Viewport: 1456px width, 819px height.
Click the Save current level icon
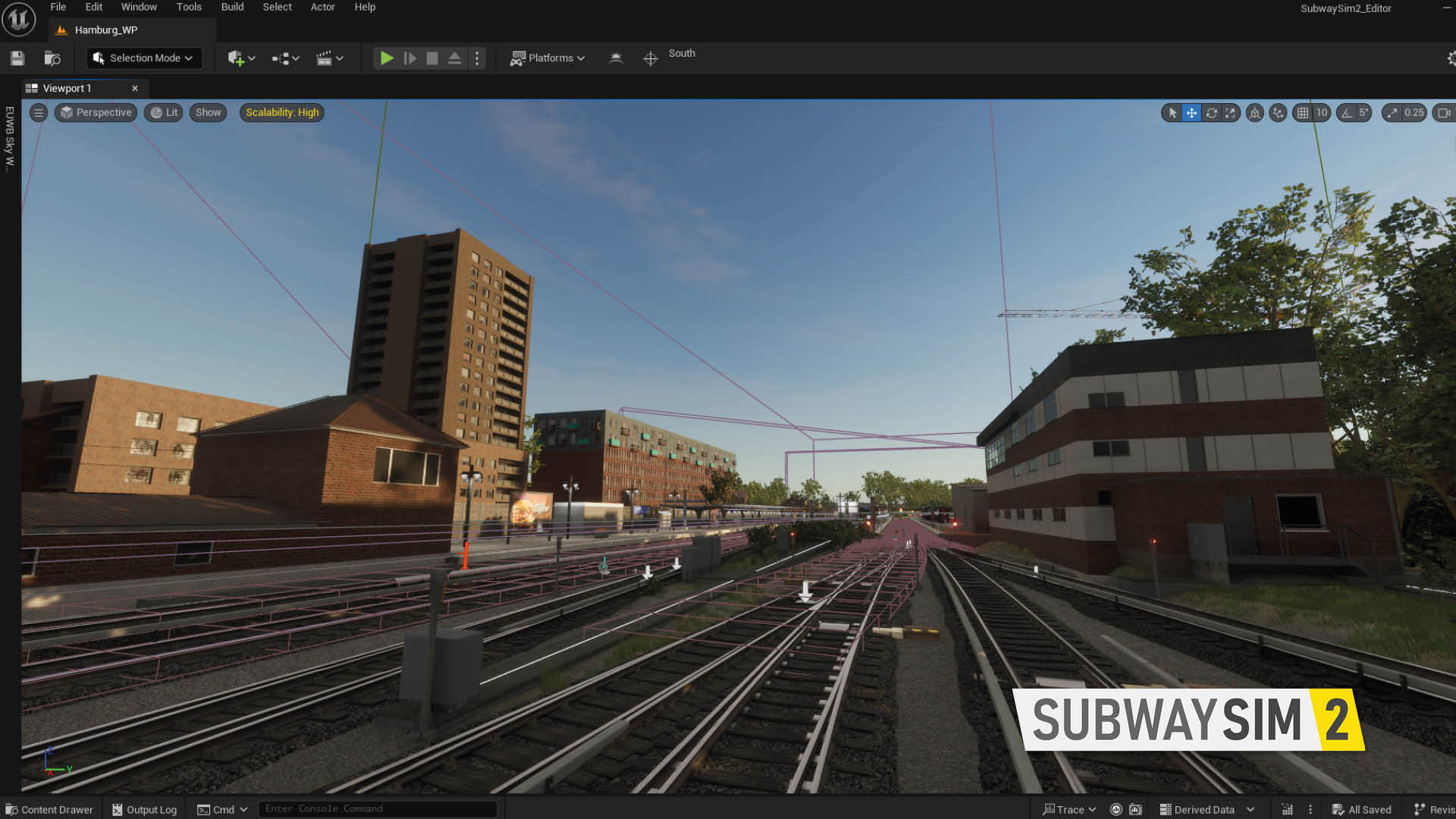17,58
